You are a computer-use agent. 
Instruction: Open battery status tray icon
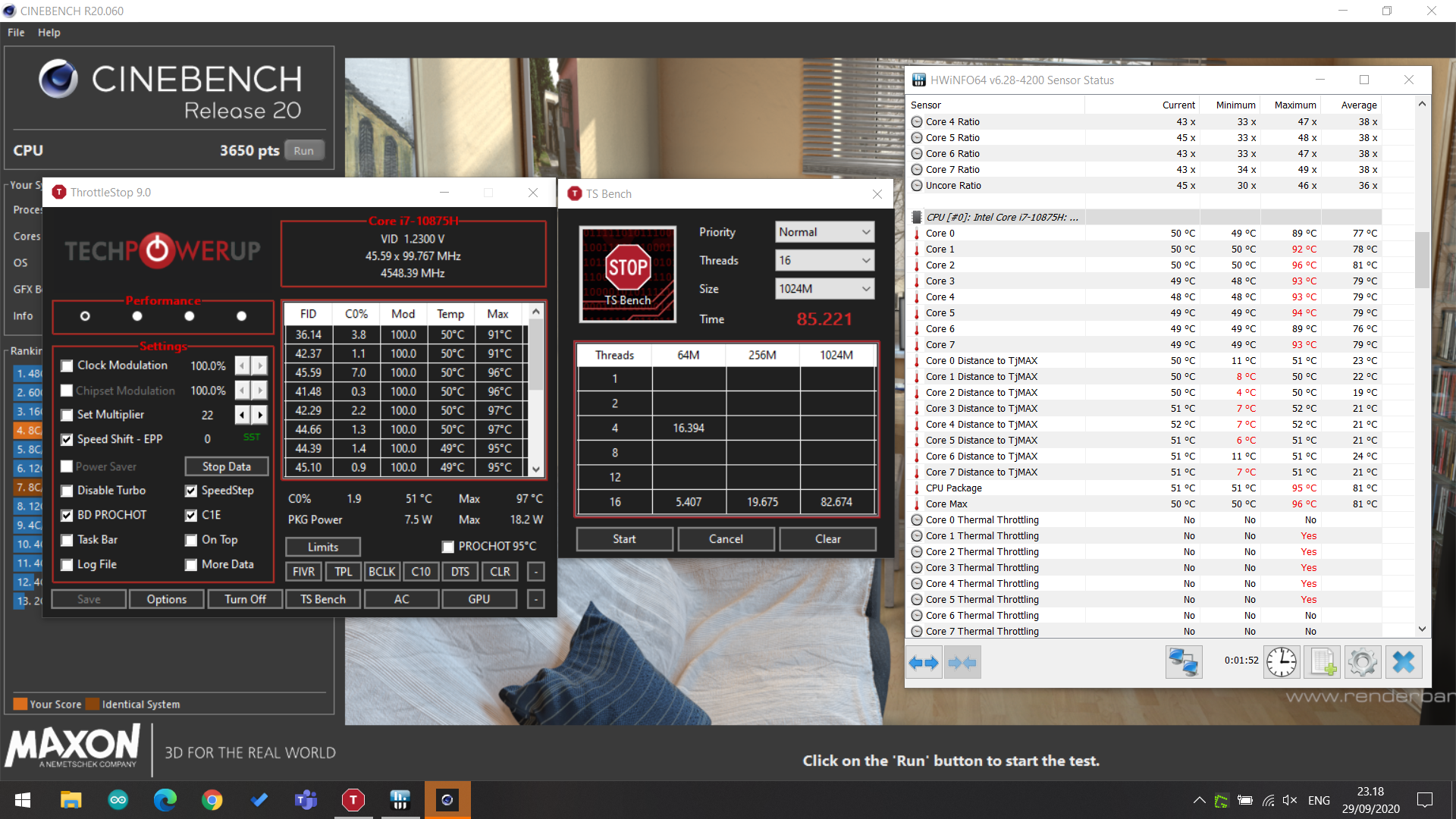[1244, 800]
